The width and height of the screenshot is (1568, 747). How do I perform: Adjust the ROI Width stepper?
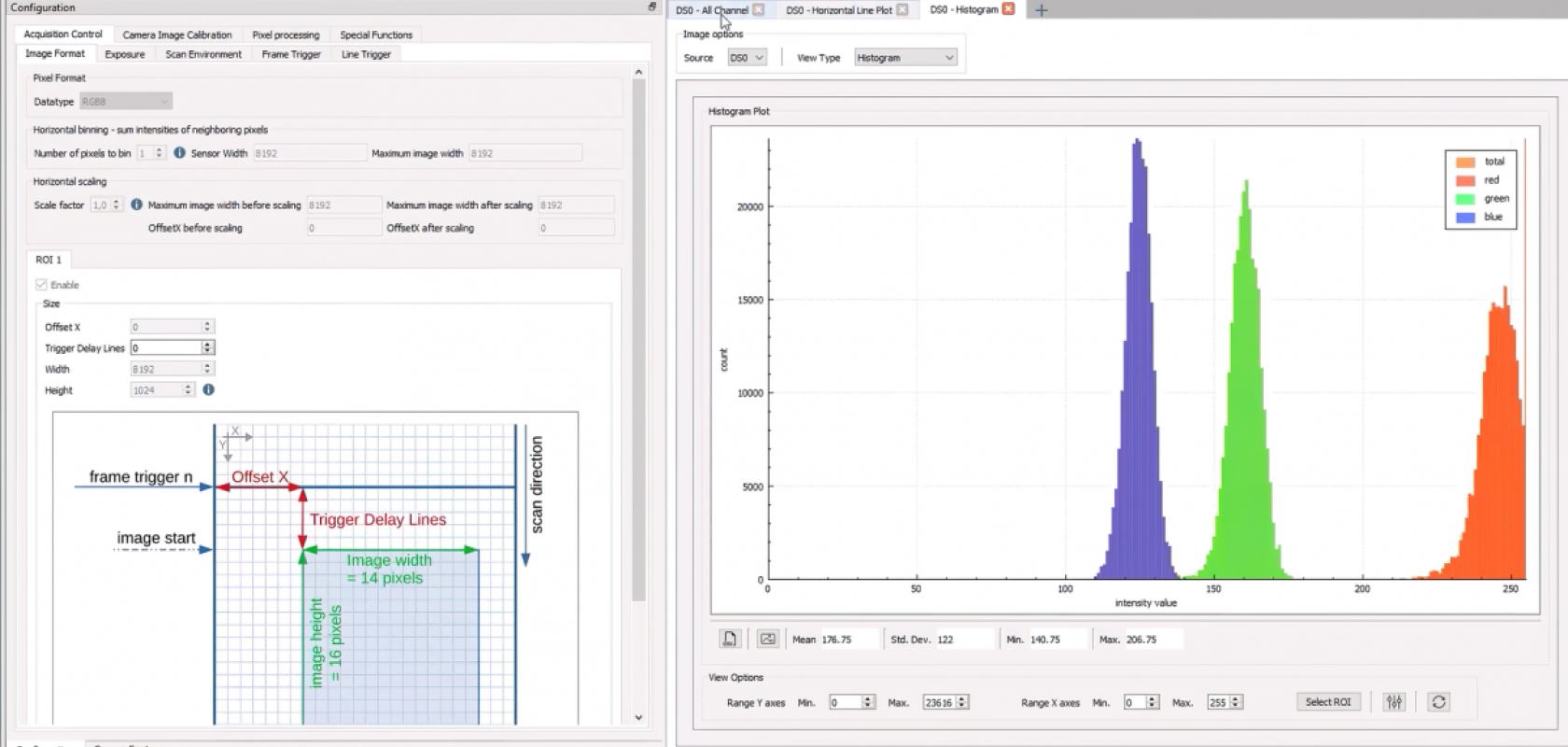pos(207,369)
